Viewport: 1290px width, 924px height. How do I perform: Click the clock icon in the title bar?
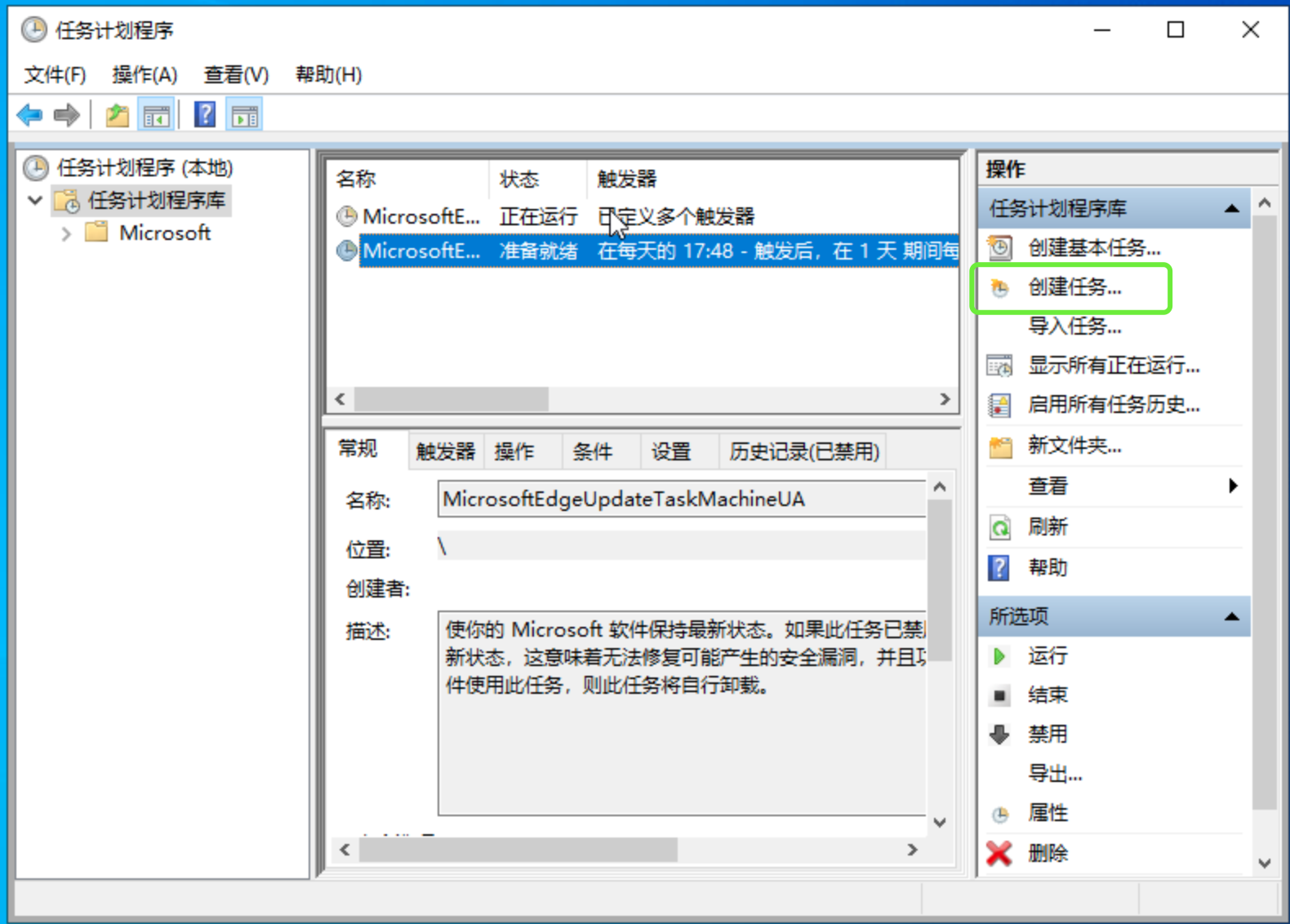pyautogui.click(x=33, y=30)
